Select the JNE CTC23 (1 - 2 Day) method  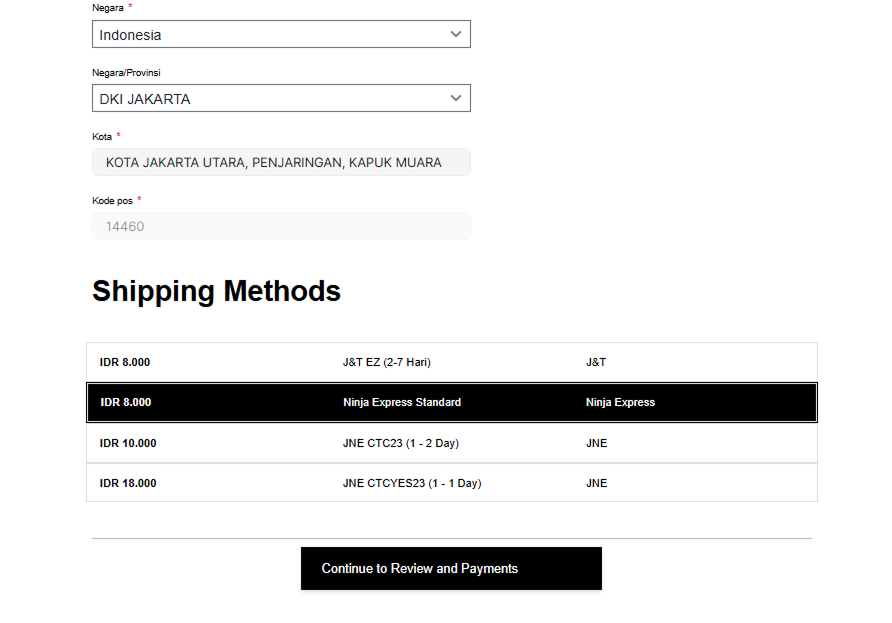click(x=401, y=443)
